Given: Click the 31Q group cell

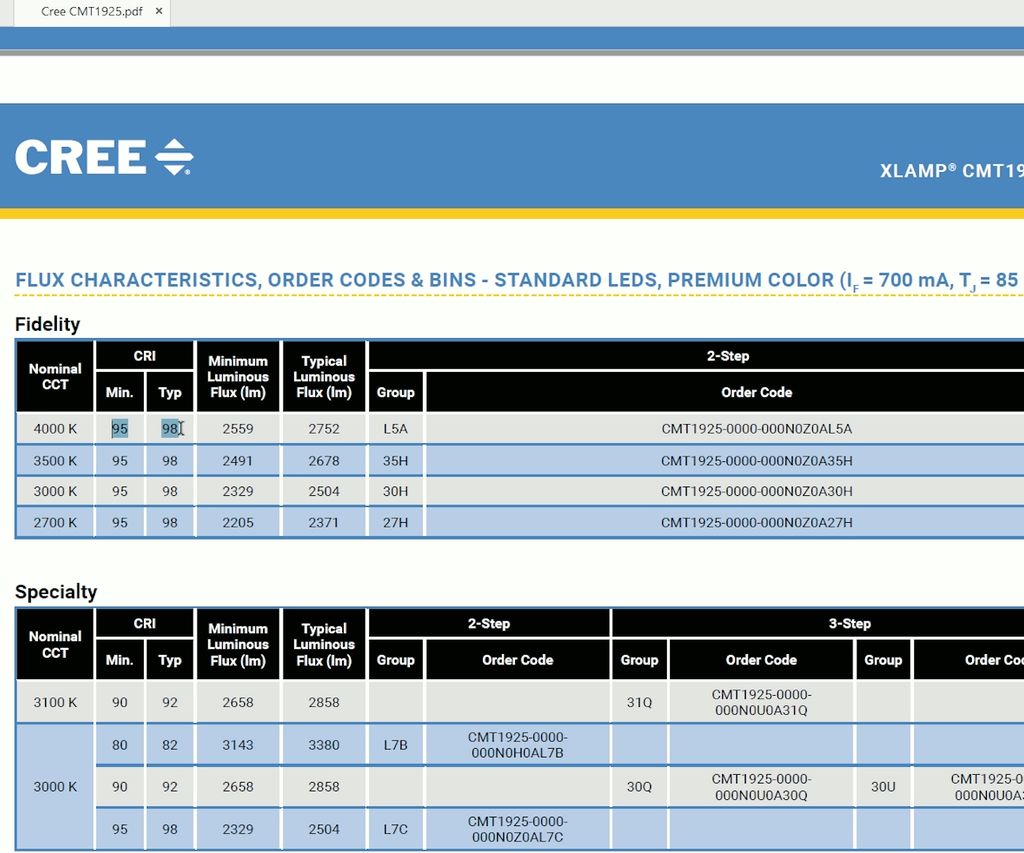Looking at the screenshot, I should [639, 702].
